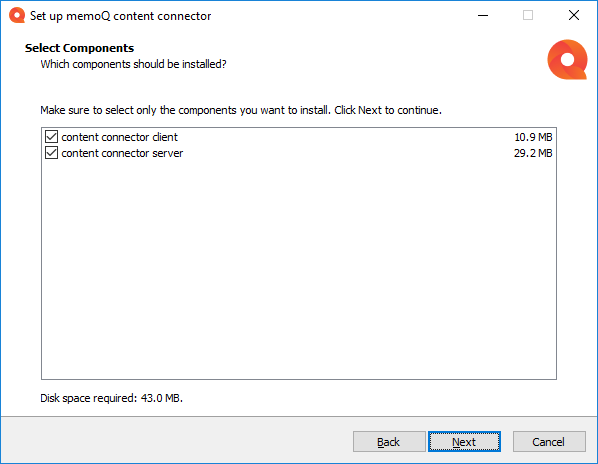Toggle the content connector server checkbox
Image resolution: width=598 pixels, height=464 pixels.
click(51, 153)
